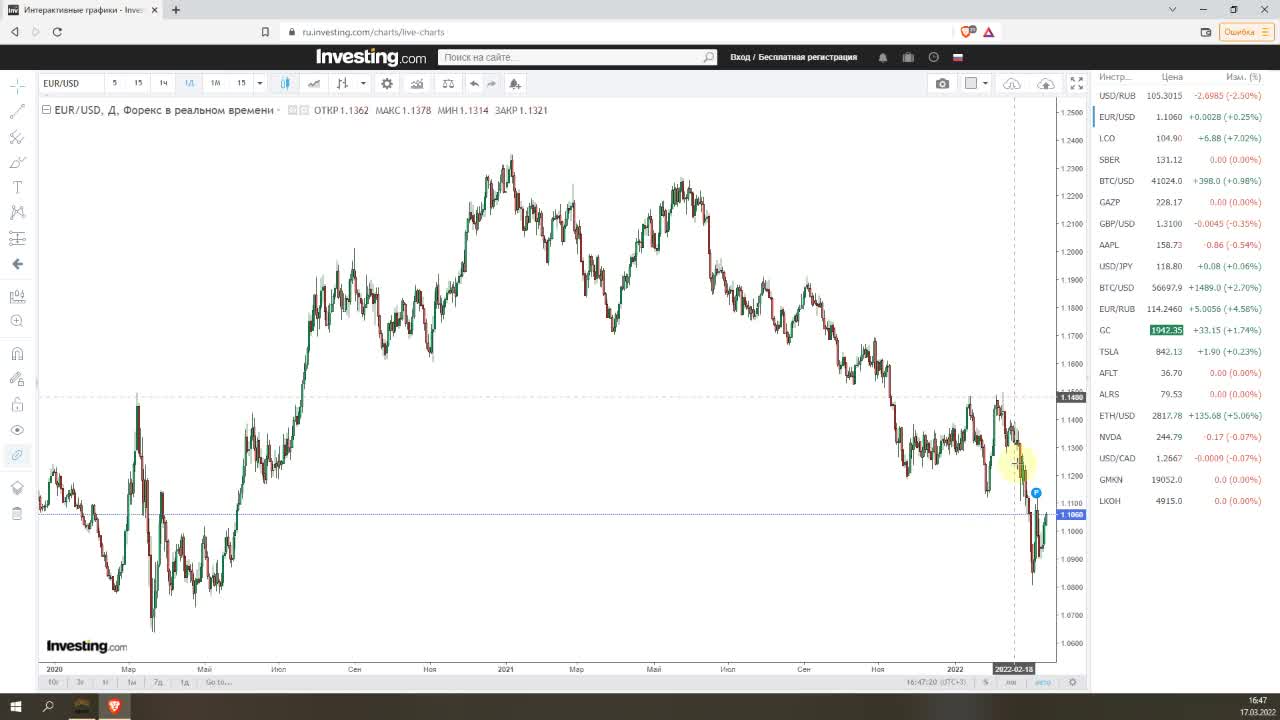Toggle the drawing sync link icon
1280x720 pixels.
click(x=17, y=455)
